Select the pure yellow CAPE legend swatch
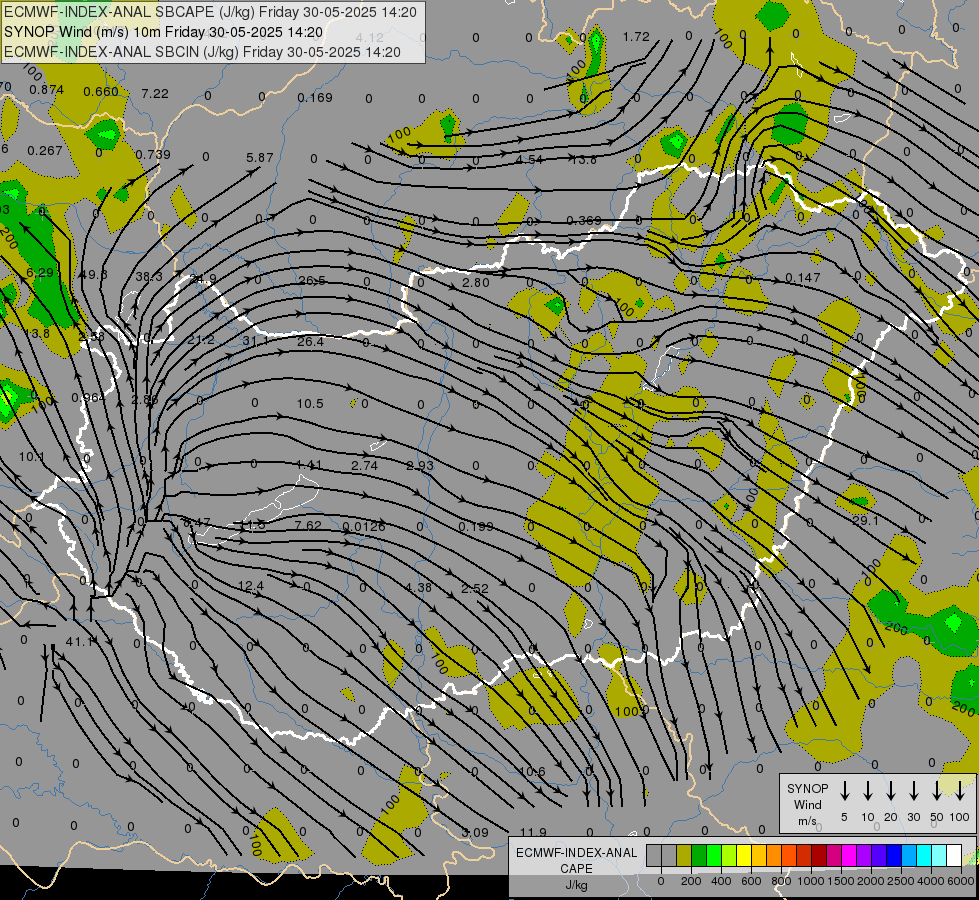979x900 pixels. 744,855
